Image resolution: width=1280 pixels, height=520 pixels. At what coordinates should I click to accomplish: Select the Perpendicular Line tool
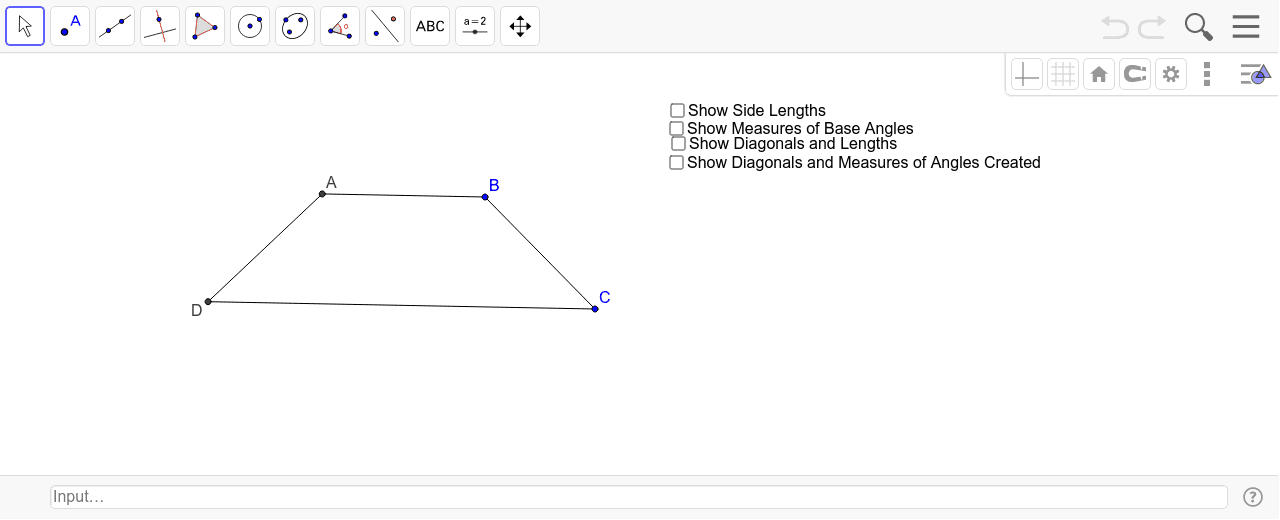click(160, 26)
